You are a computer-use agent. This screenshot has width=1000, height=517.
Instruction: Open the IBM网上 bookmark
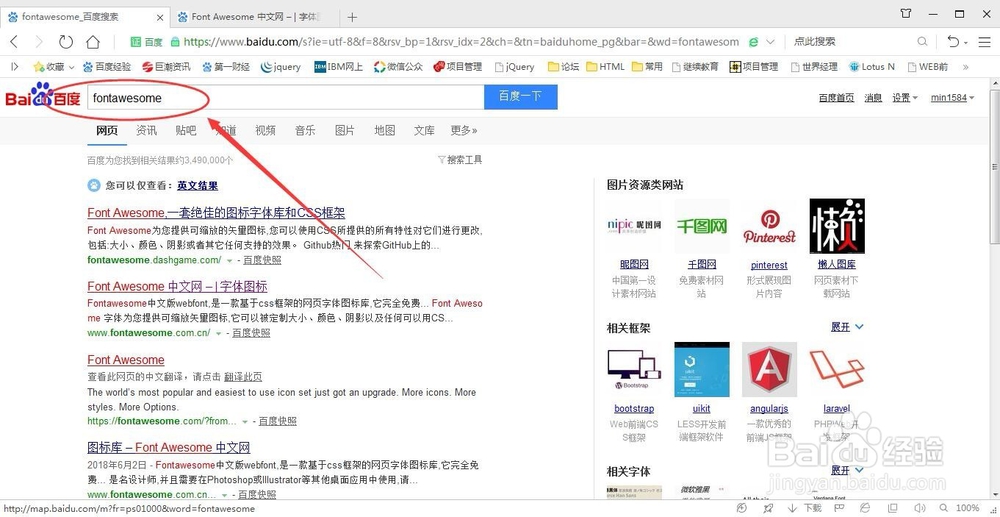pyautogui.click(x=339, y=66)
